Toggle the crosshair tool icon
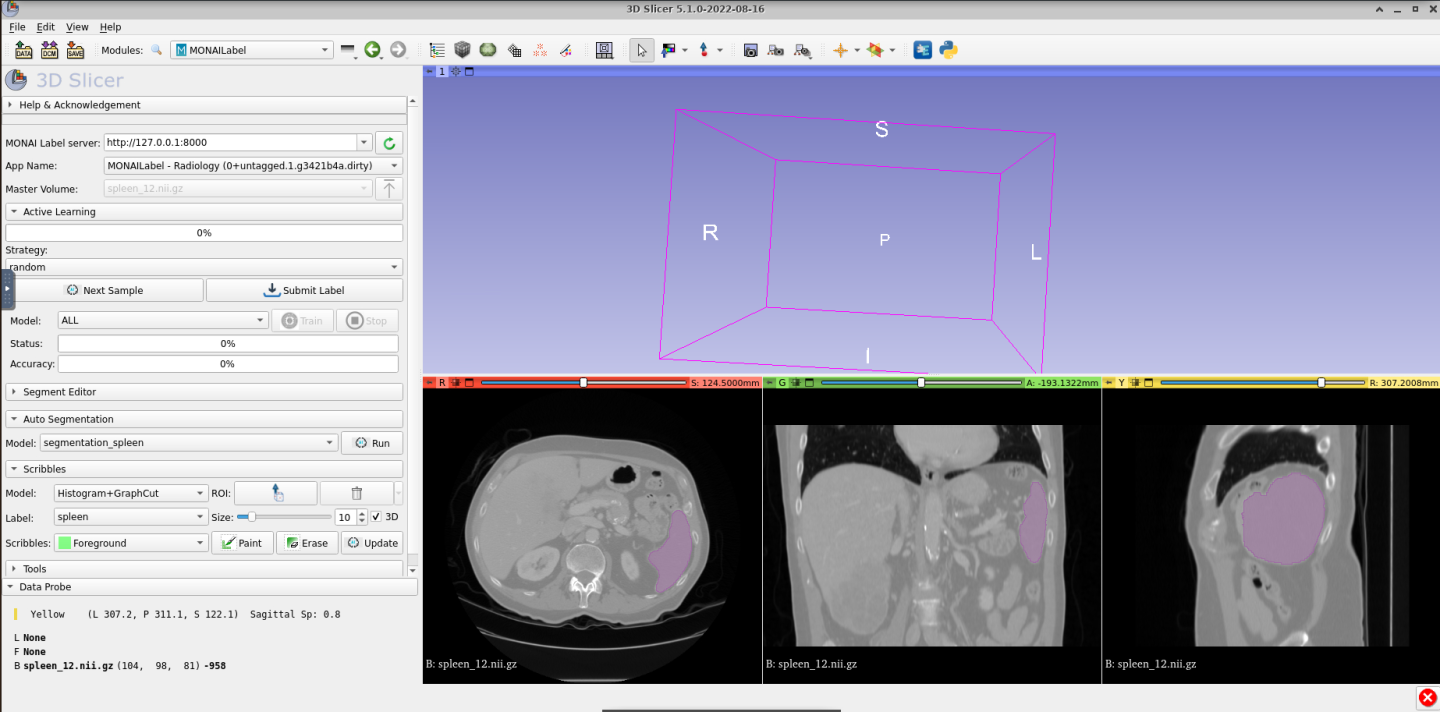This screenshot has width=1440, height=712. point(840,50)
